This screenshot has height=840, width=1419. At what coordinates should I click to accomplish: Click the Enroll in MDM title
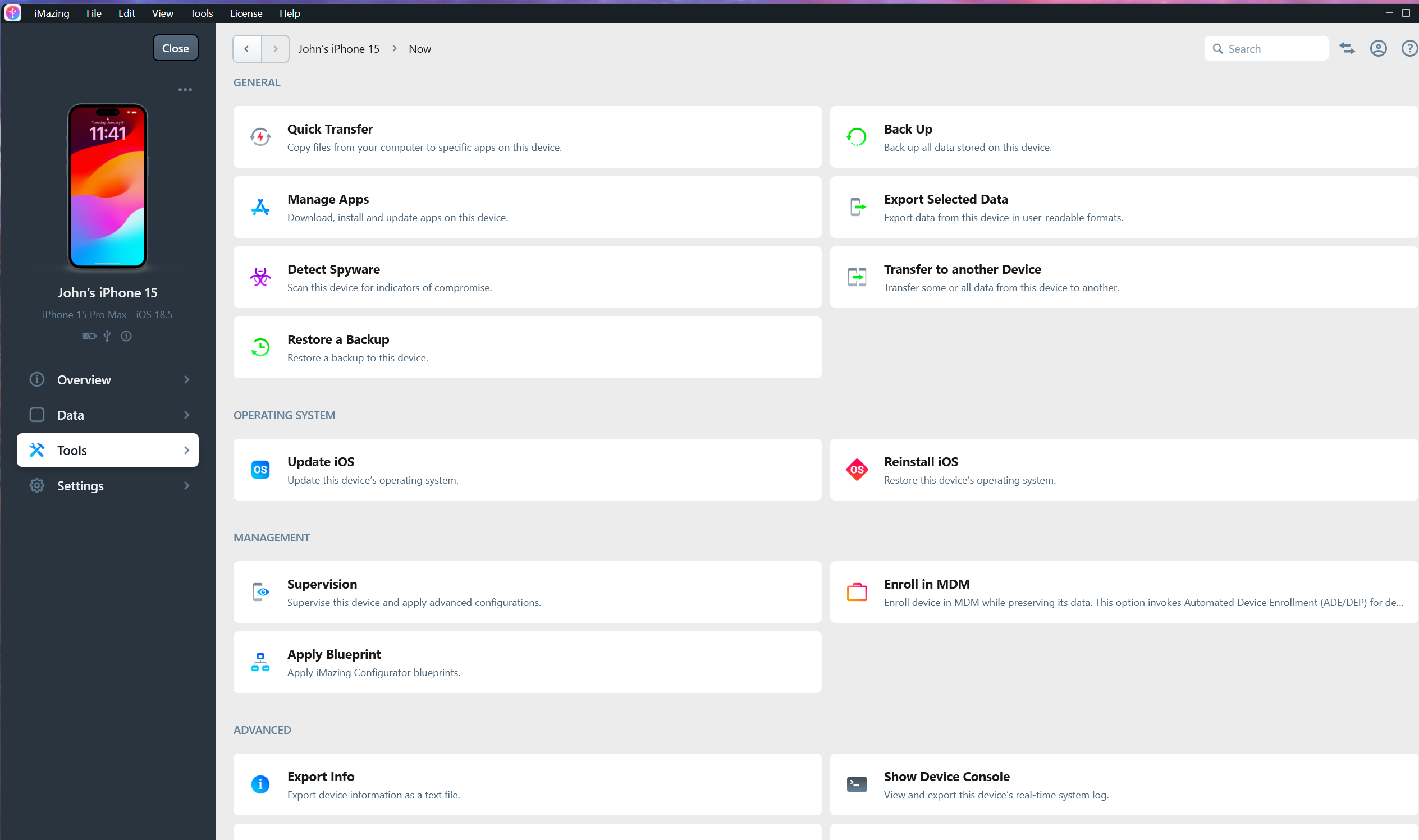pos(927,584)
